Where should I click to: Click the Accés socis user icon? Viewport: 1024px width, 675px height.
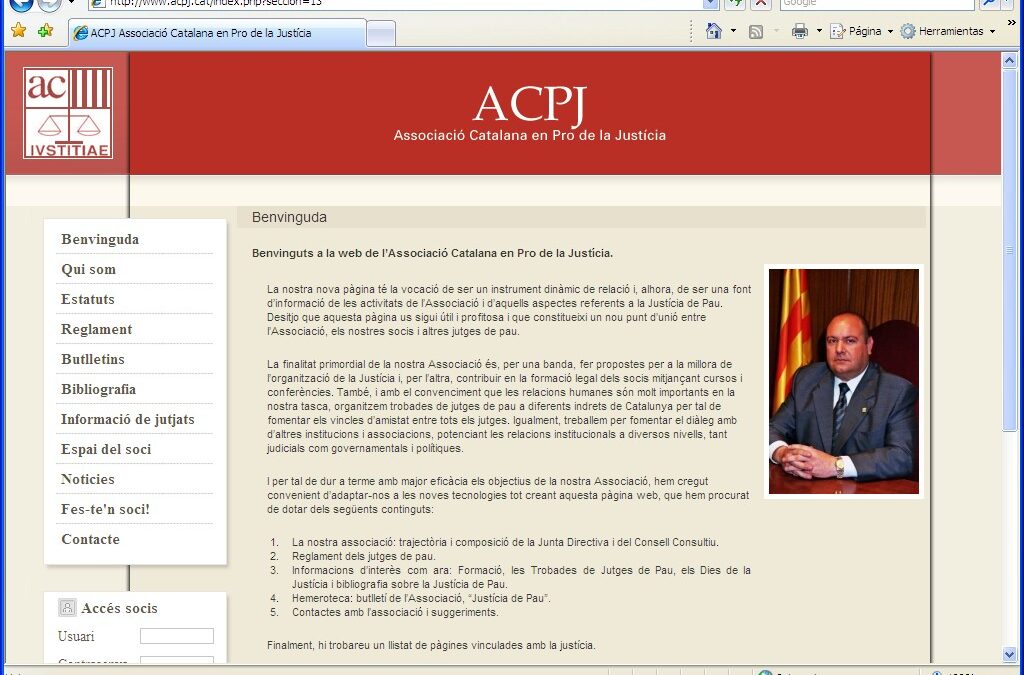pos(66,607)
